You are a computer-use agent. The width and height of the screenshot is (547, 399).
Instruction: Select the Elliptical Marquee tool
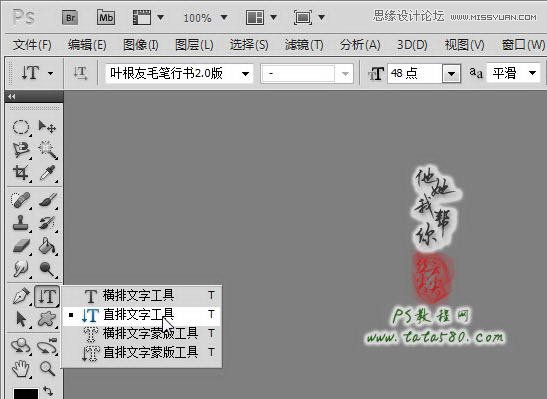coord(21,127)
